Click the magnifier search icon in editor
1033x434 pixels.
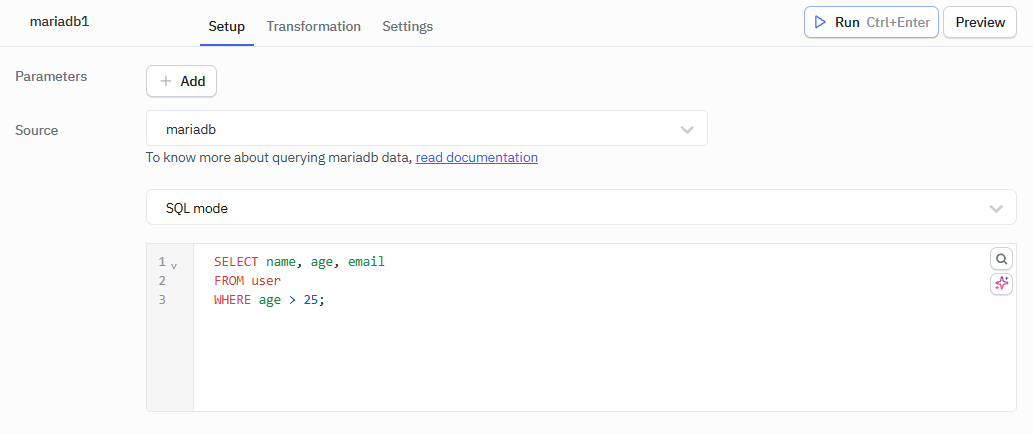pos(1001,259)
